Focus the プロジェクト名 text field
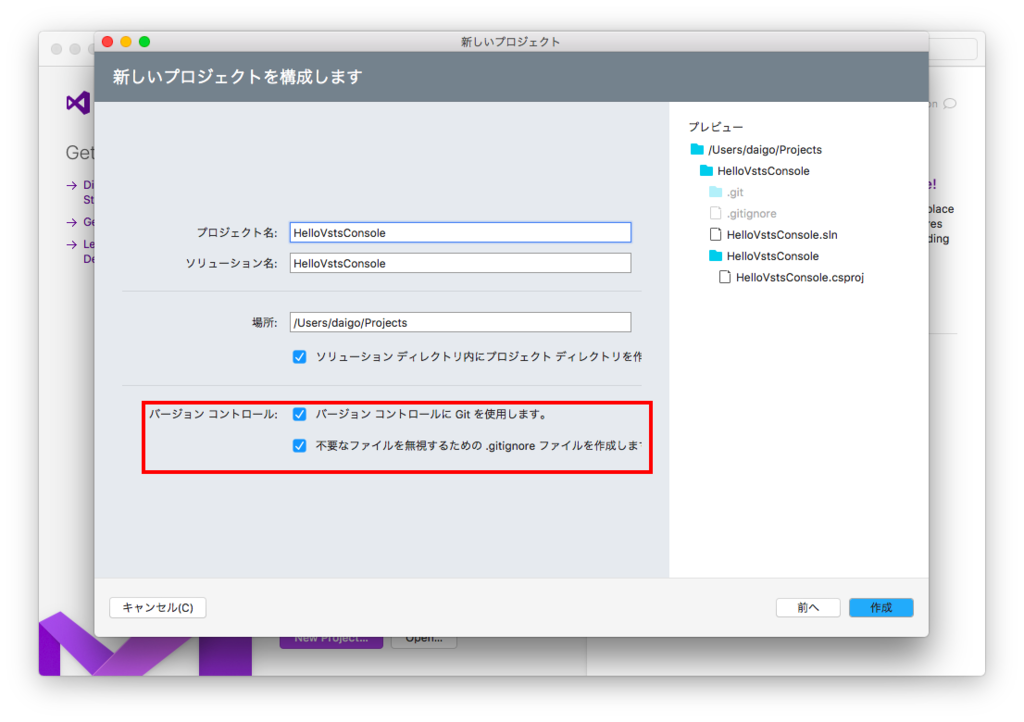This screenshot has height=722, width=1024. (460, 232)
